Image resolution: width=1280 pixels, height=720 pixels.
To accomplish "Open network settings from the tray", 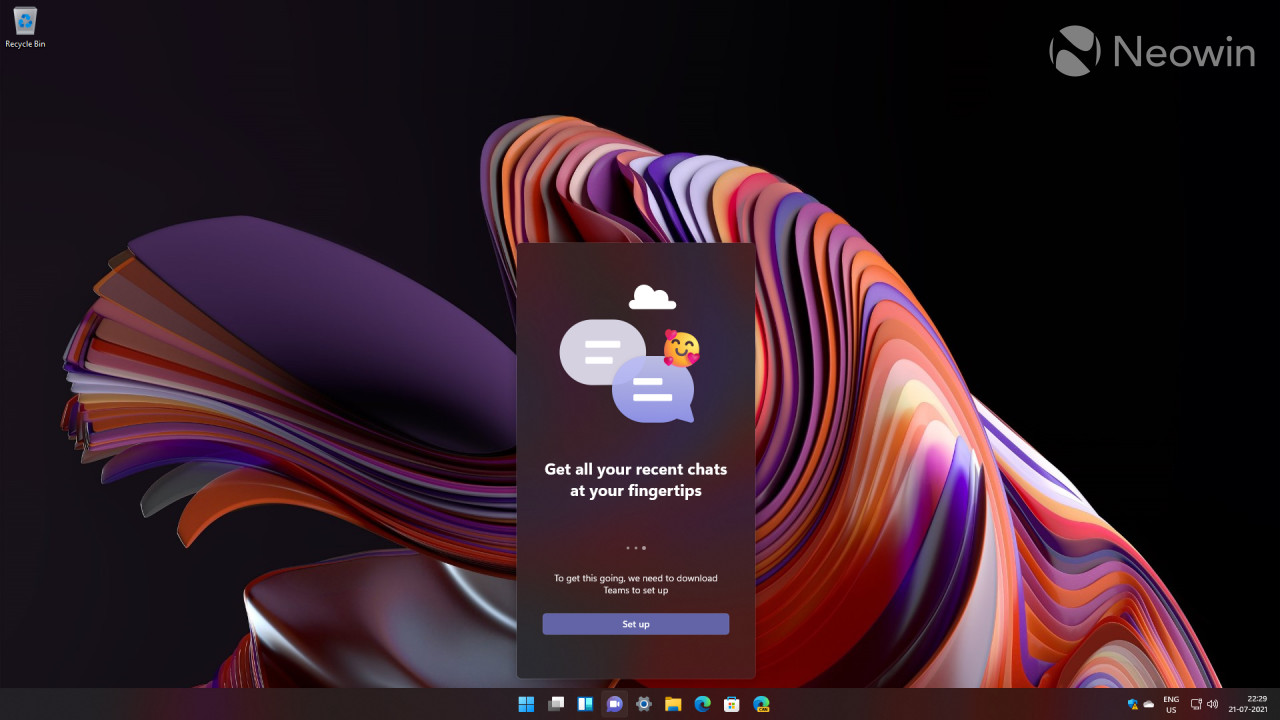I will click(1196, 703).
